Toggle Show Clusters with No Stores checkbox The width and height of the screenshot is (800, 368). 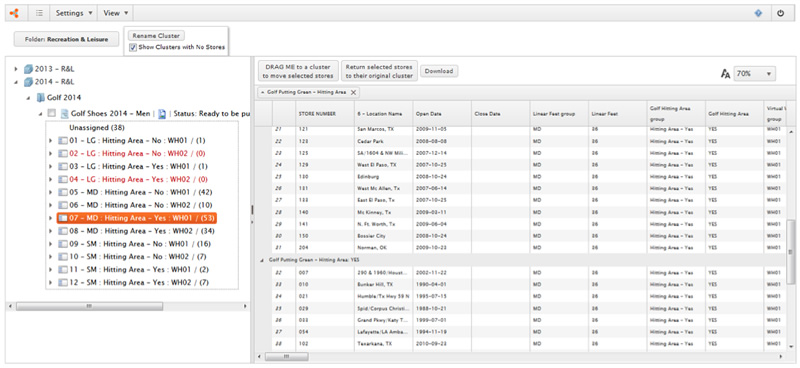coord(133,47)
